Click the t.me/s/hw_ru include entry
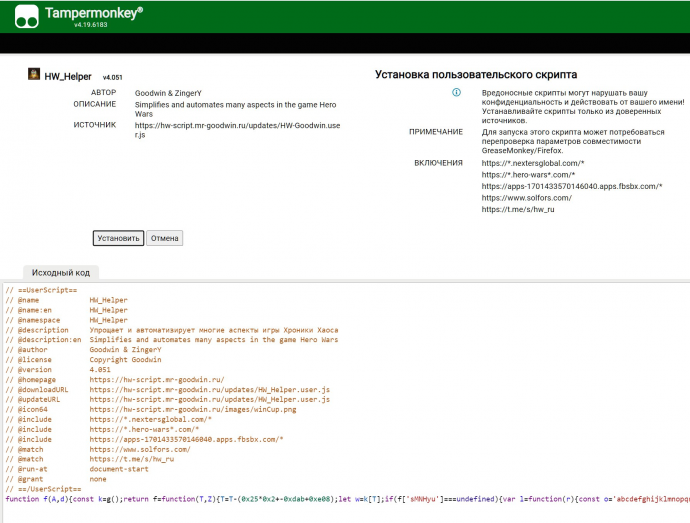This screenshot has width=690, height=523. pos(517,210)
